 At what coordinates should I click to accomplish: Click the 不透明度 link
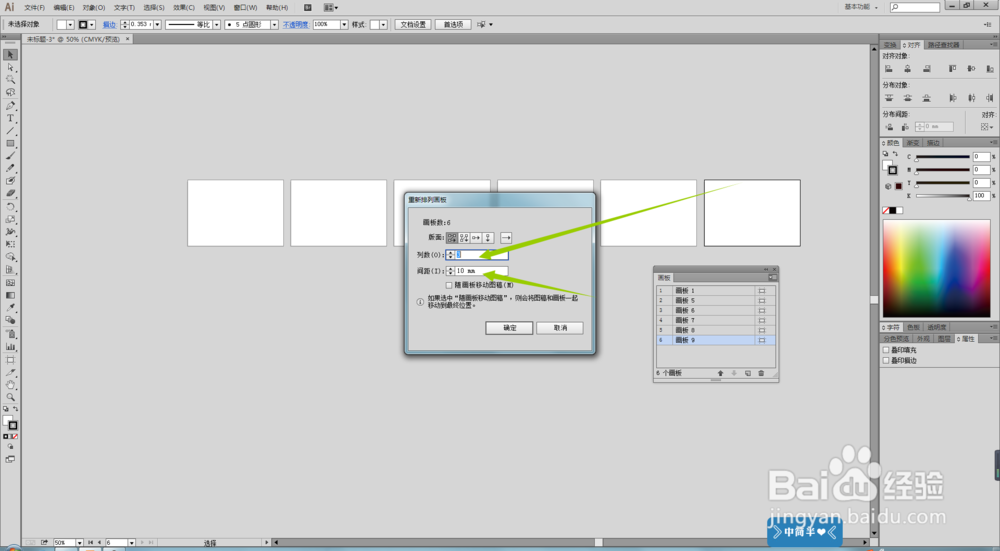tap(295, 24)
